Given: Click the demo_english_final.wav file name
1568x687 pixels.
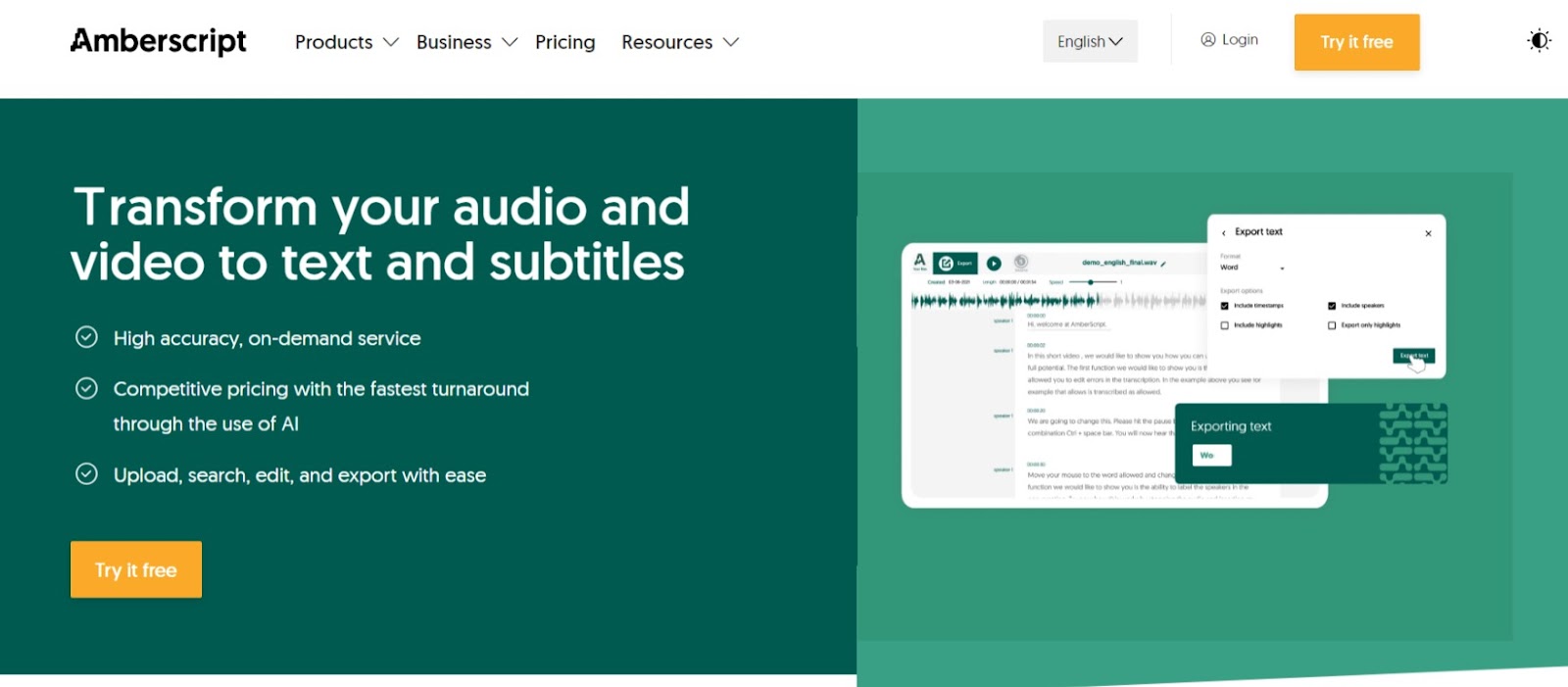Looking at the screenshot, I should click(x=1119, y=263).
